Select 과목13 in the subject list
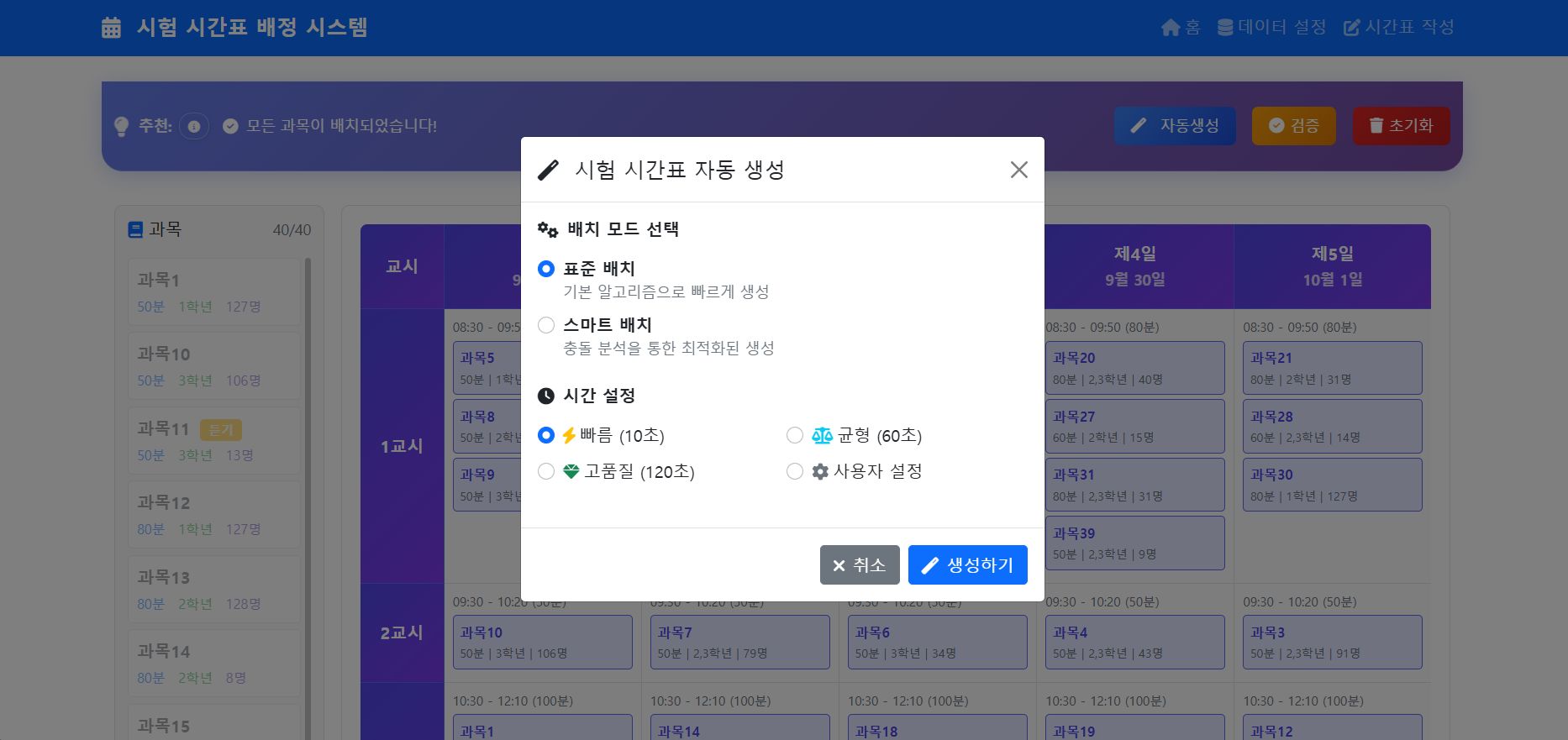Viewport: 1568px width, 740px height. [214, 589]
